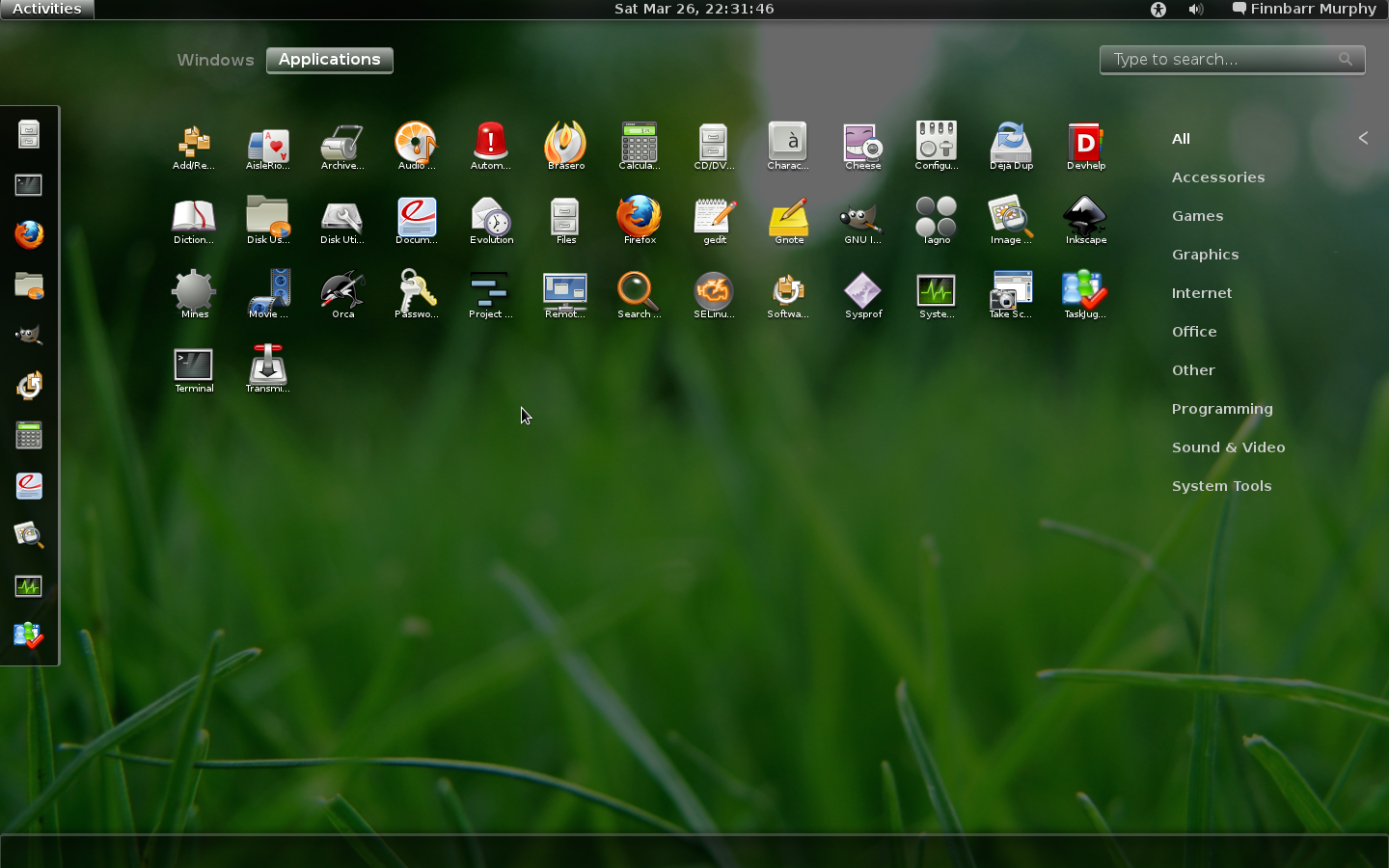Launch Transmission from the applications grid
This screenshot has height=868, width=1389.
(267, 367)
